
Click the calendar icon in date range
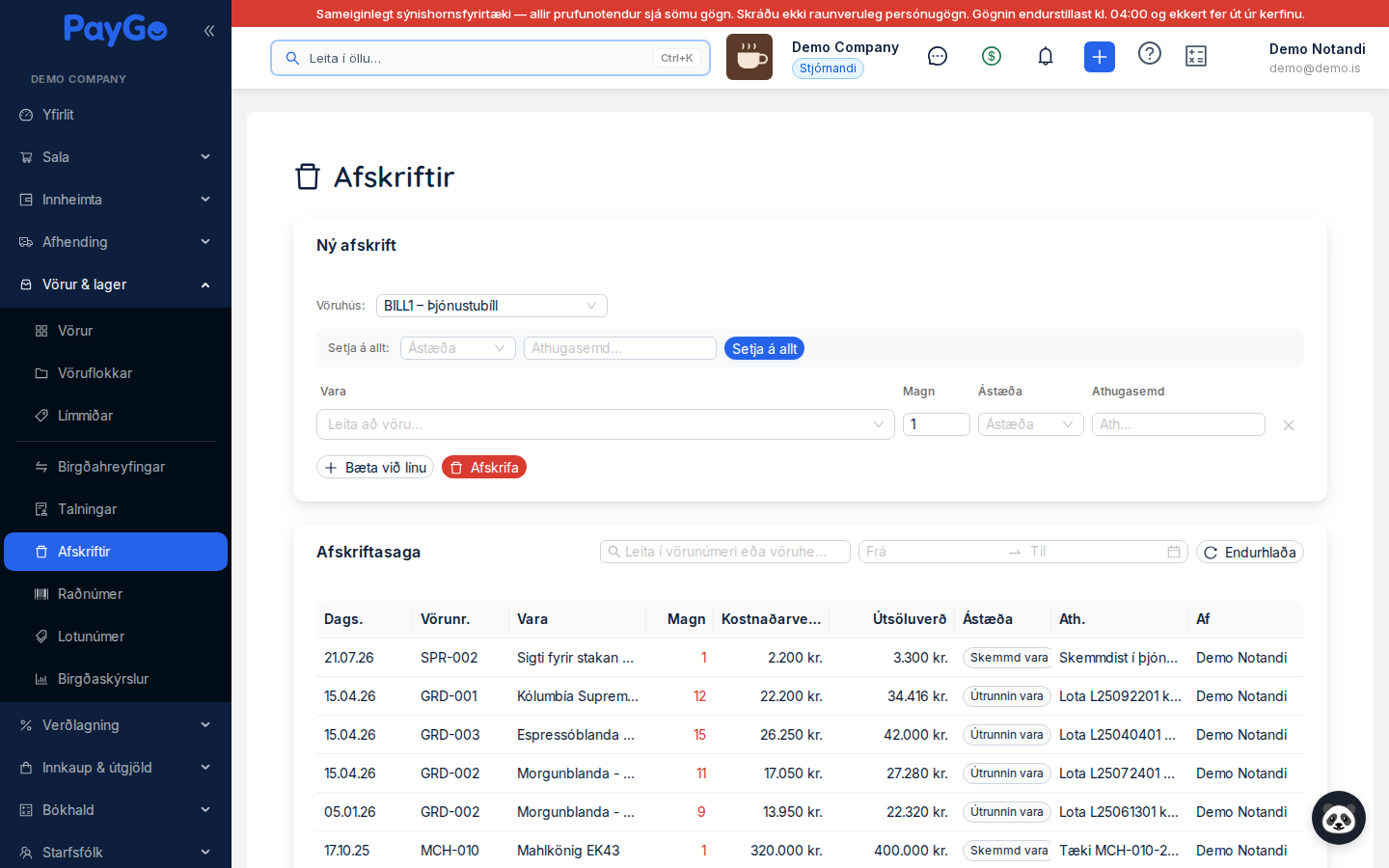click(x=1174, y=552)
